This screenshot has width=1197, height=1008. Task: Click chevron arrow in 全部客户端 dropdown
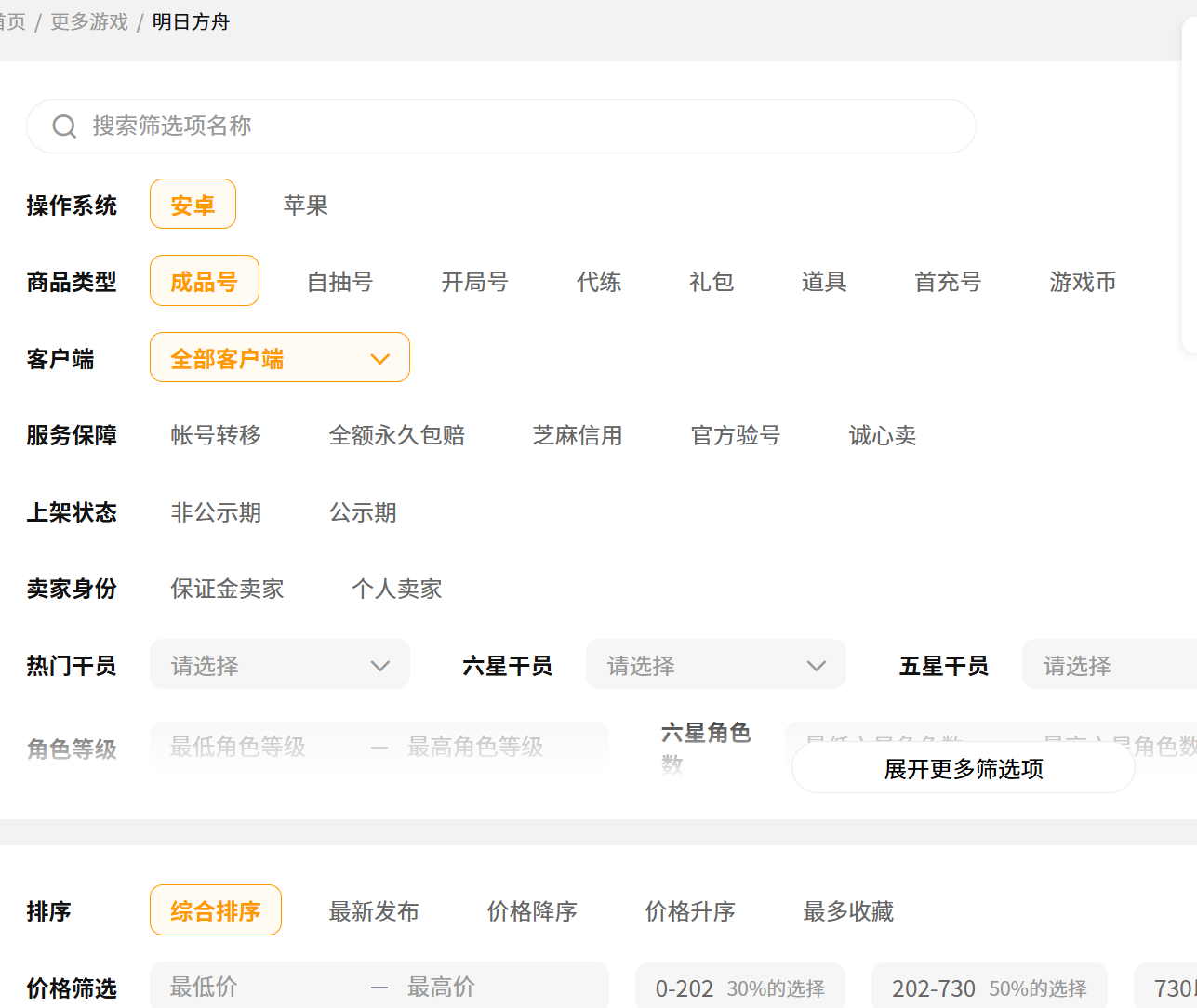coord(379,359)
